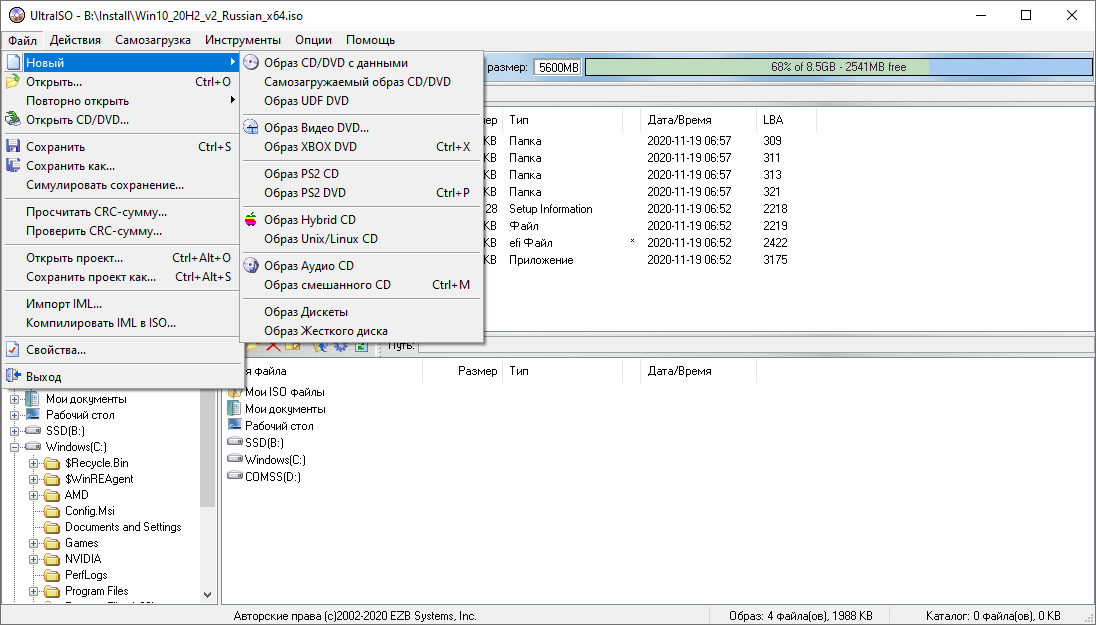This screenshot has width=1096, height=625.
Task: Click the Hybrid CD apple icon
Action: [251, 220]
